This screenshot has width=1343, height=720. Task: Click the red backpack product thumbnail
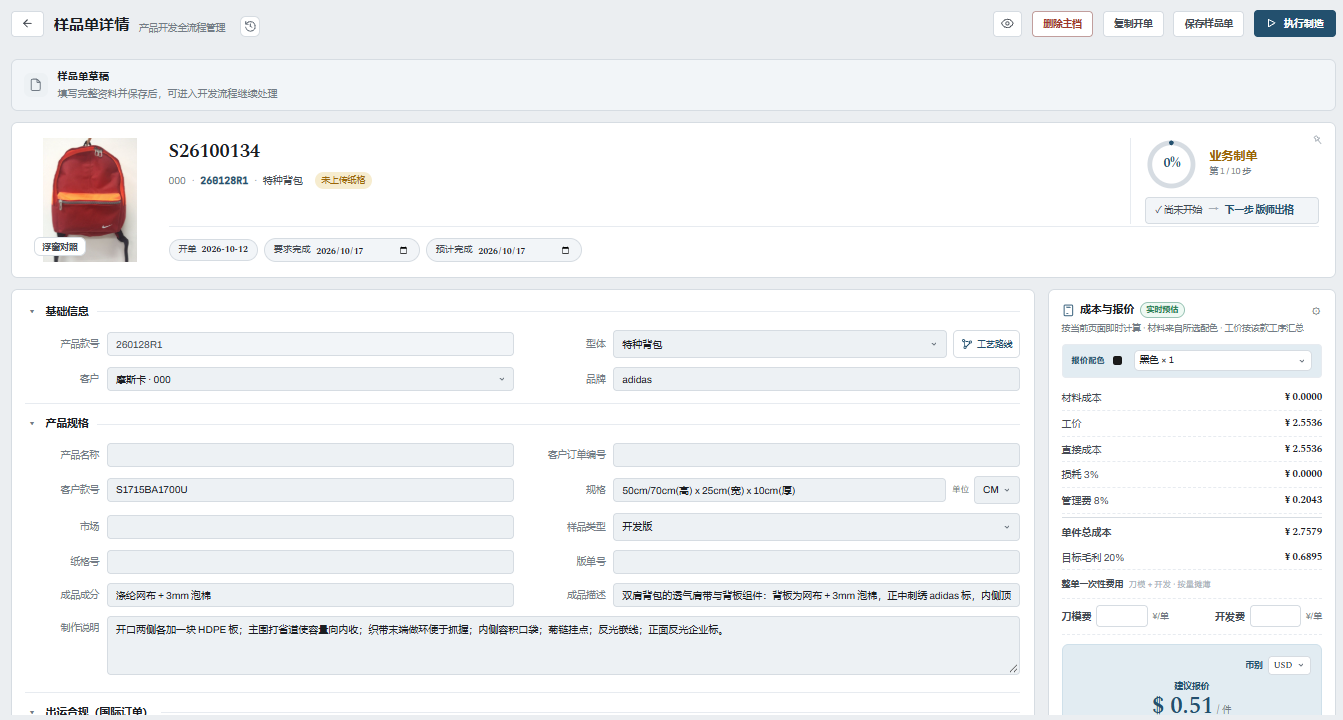click(x=89, y=200)
